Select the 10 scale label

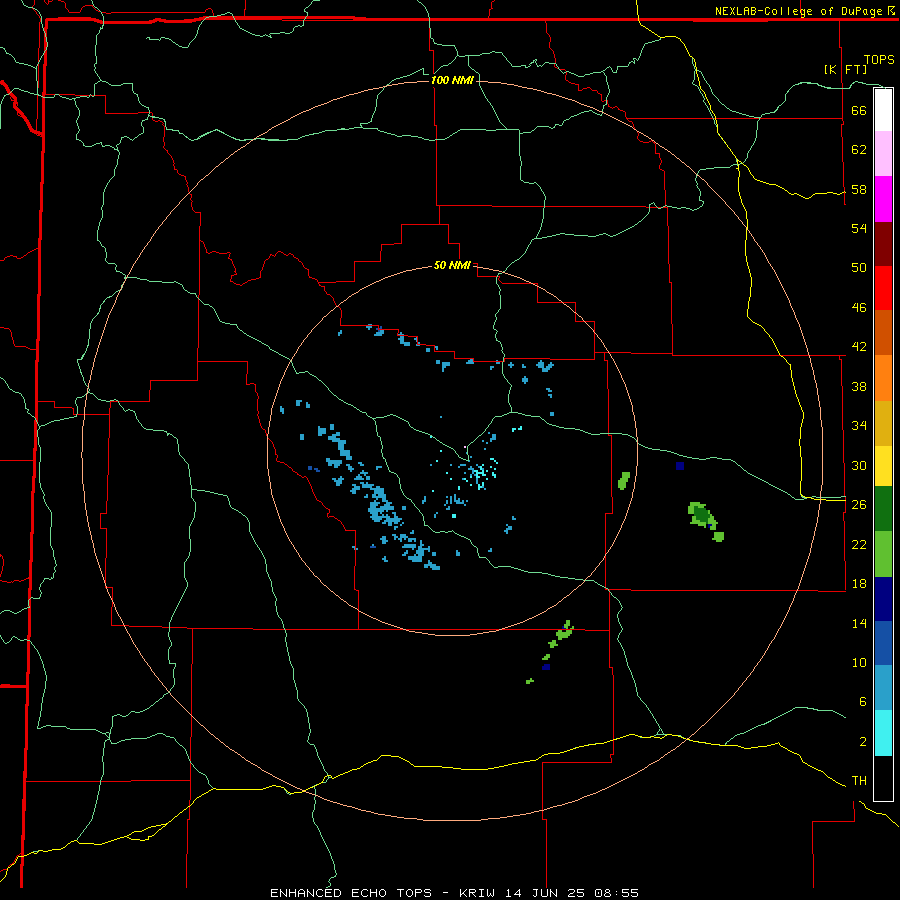[859, 662]
